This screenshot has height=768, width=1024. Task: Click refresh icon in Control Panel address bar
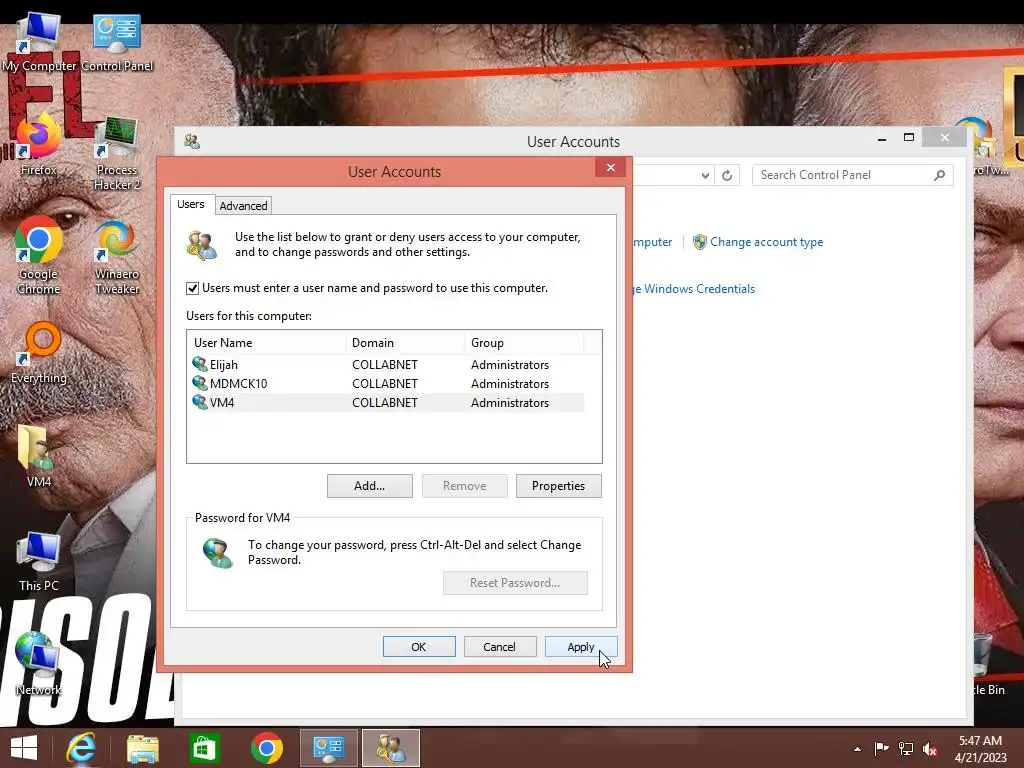[x=727, y=175]
